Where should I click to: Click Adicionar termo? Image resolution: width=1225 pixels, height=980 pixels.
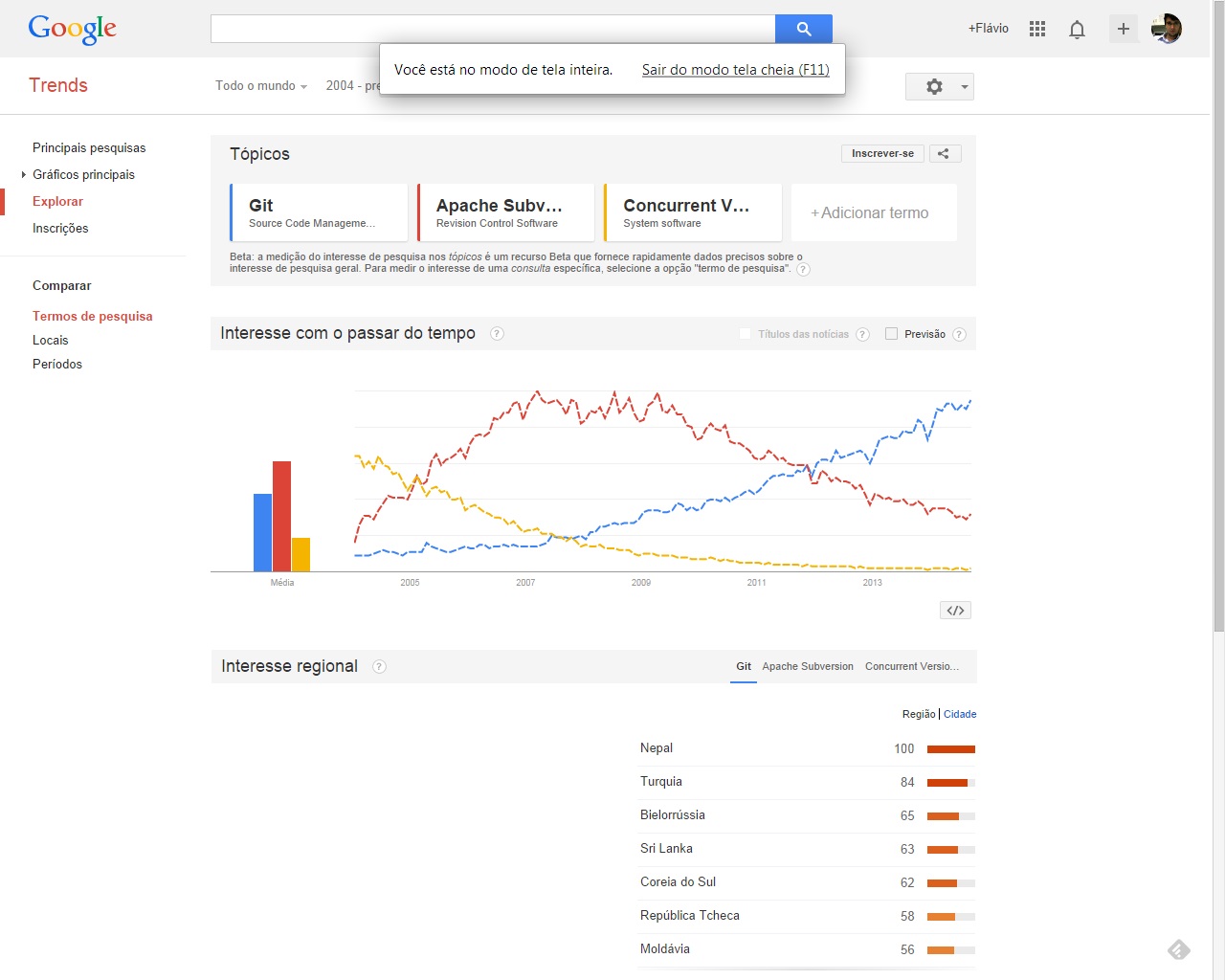click(874, 212)
